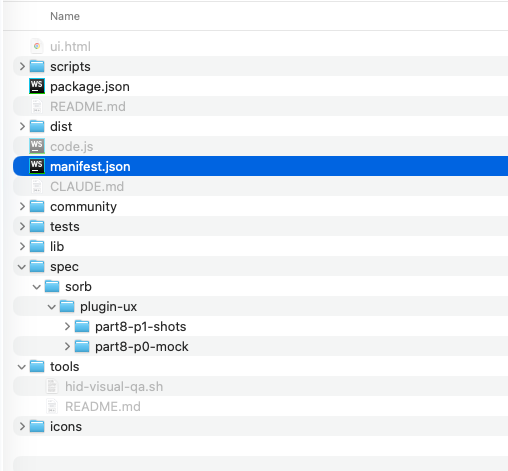
Task: Expand the scripts folder chevron
Action: pos(22,66)
